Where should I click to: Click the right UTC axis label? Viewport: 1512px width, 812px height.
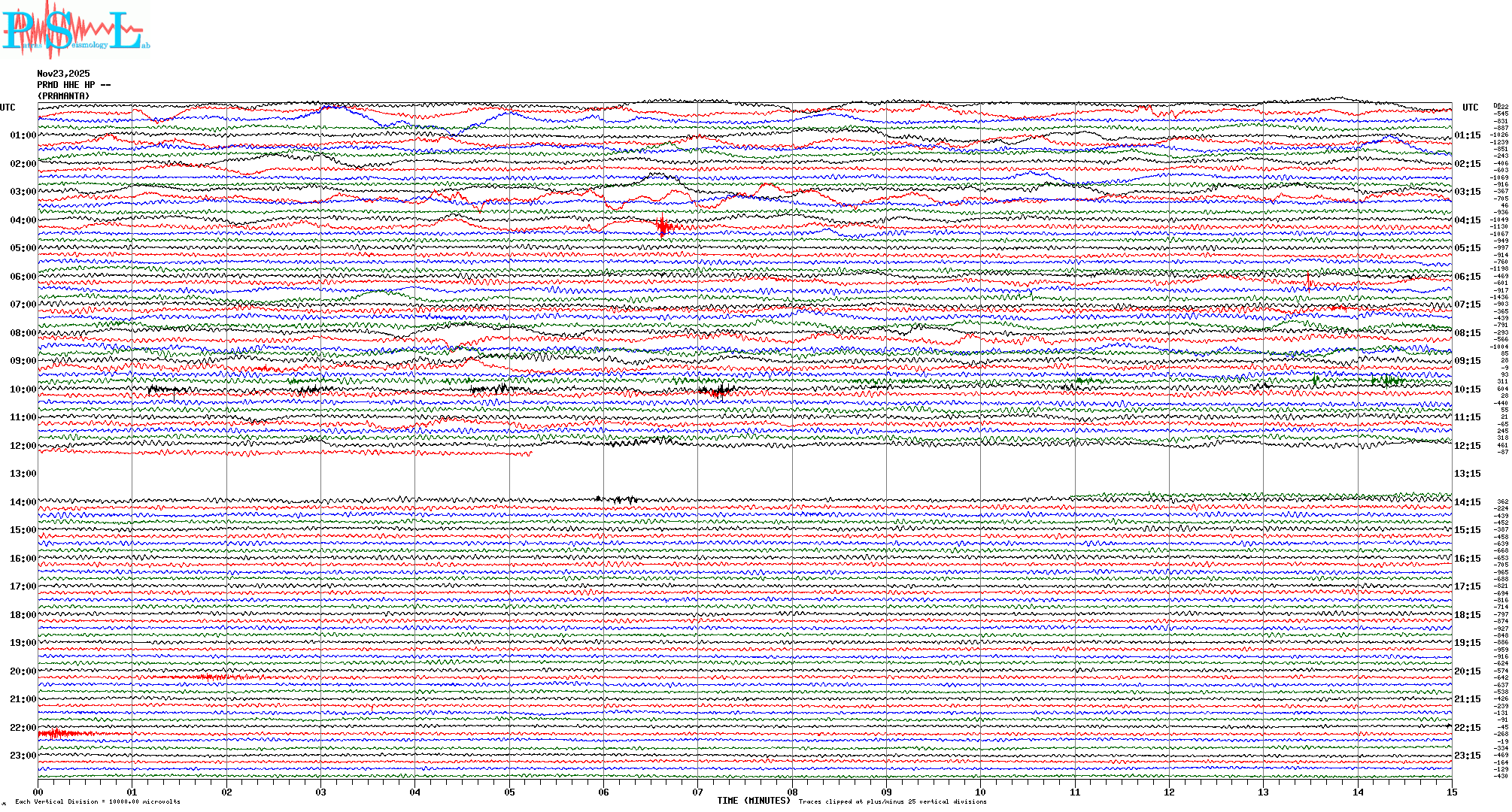[1470, 108]
